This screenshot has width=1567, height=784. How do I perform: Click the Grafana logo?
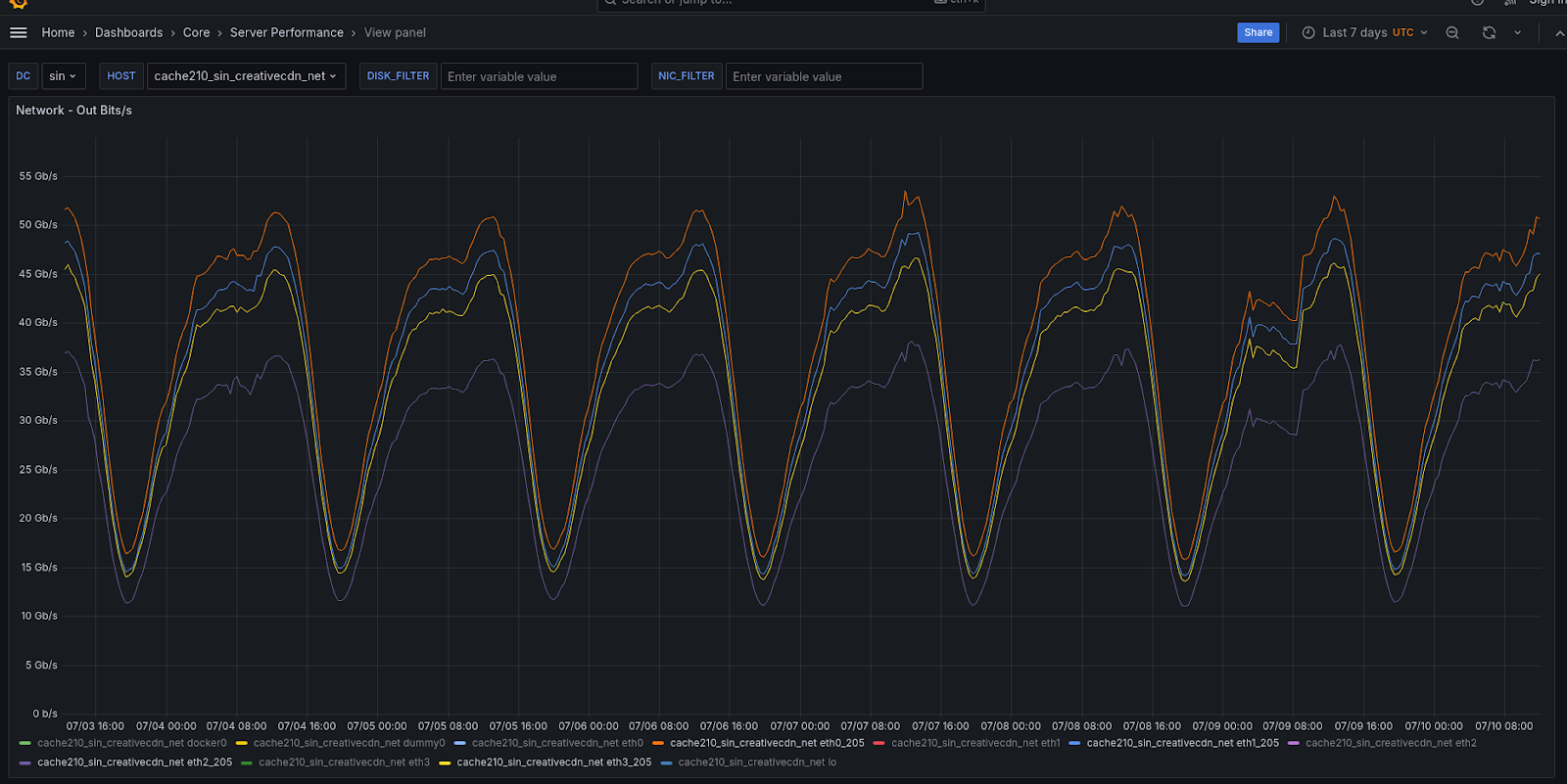18,4
